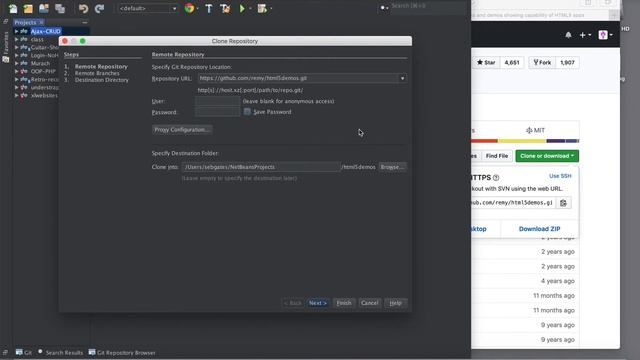The width and height of the screenshot is (640, 360).
Task: Click the Next button
Action: 318,303
